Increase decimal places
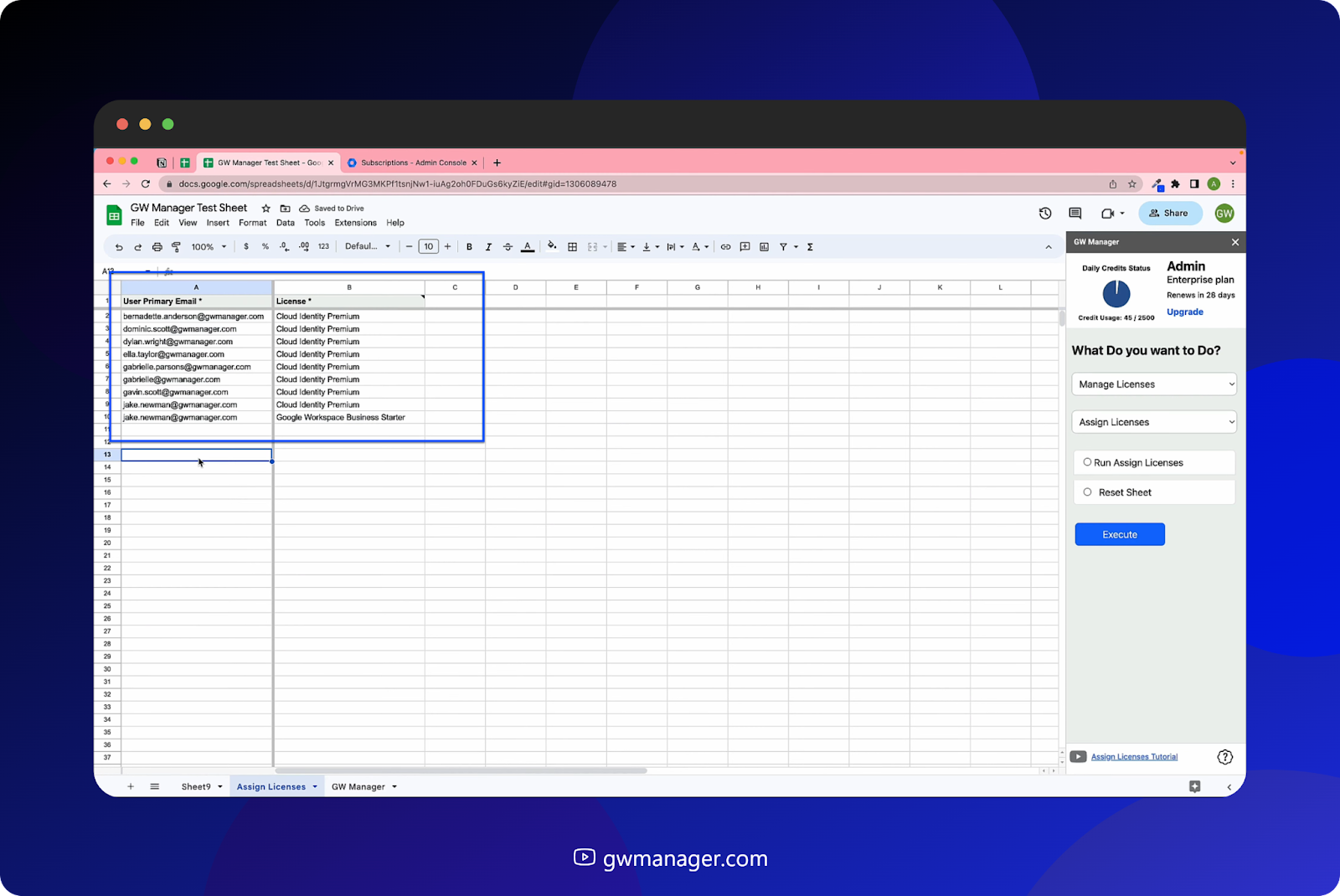 (304, 247)
